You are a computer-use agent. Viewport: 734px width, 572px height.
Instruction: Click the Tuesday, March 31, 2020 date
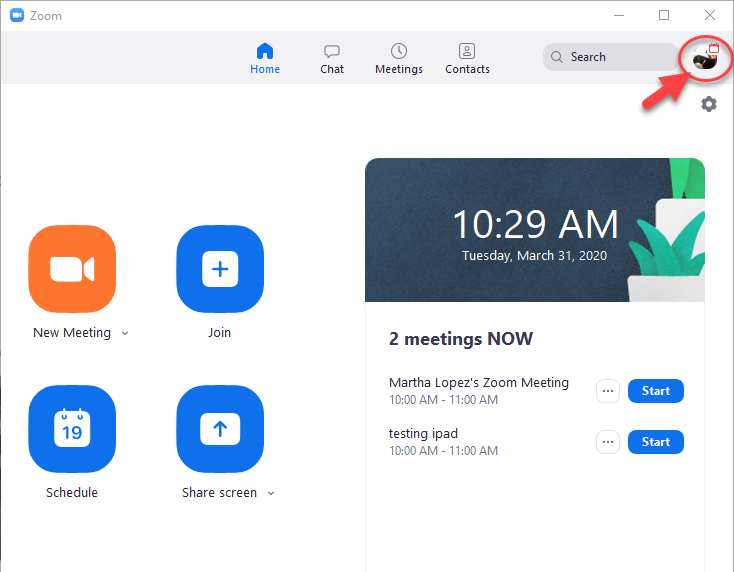534,256
